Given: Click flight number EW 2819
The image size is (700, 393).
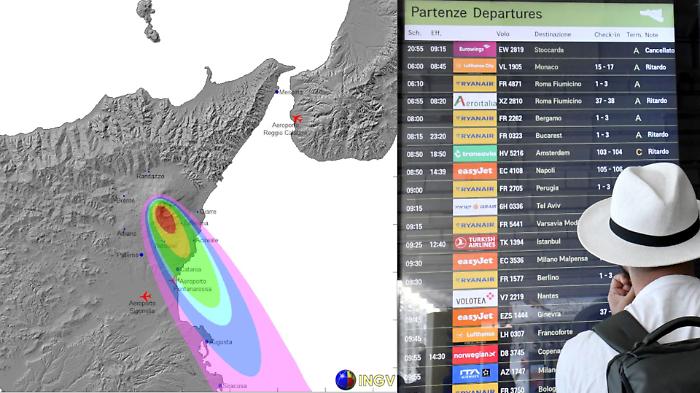Looking at the screenshot, I should 511,50.
